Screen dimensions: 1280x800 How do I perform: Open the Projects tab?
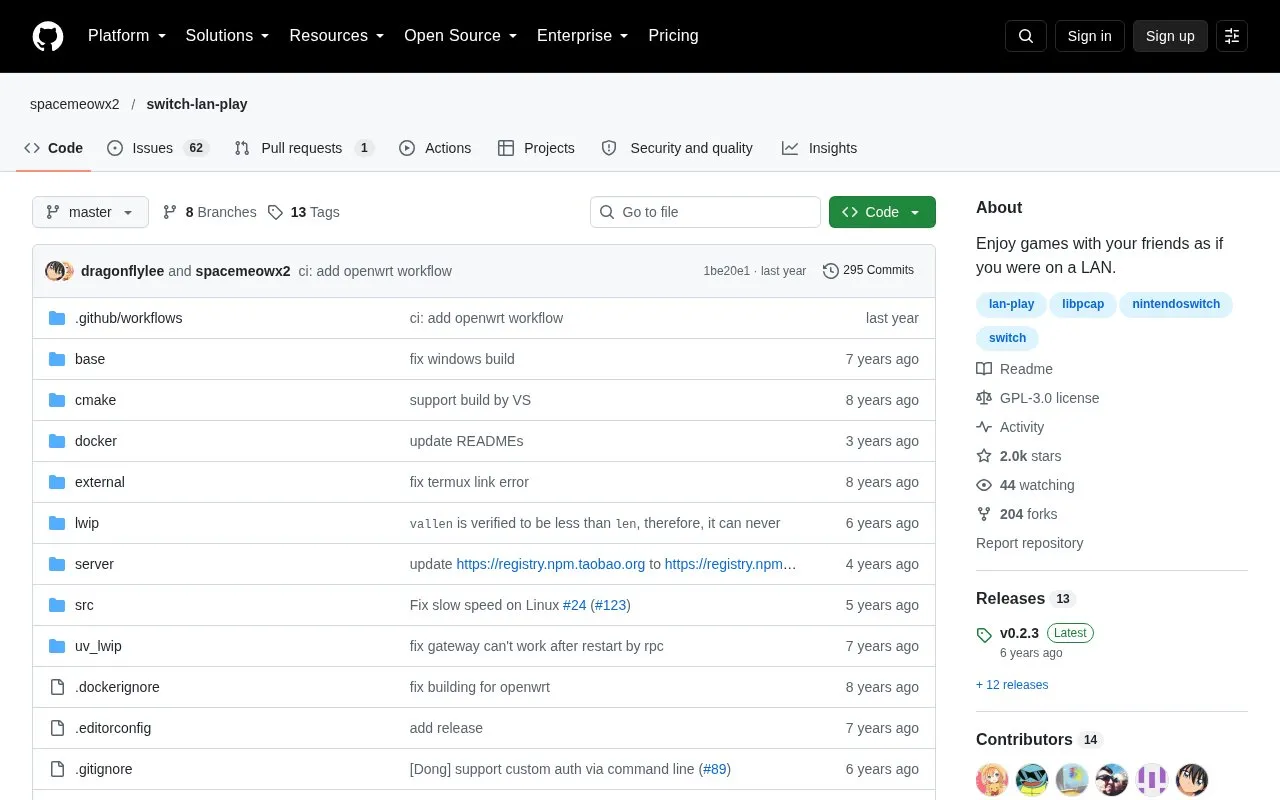pyautogui.click(x=536, y=148)
